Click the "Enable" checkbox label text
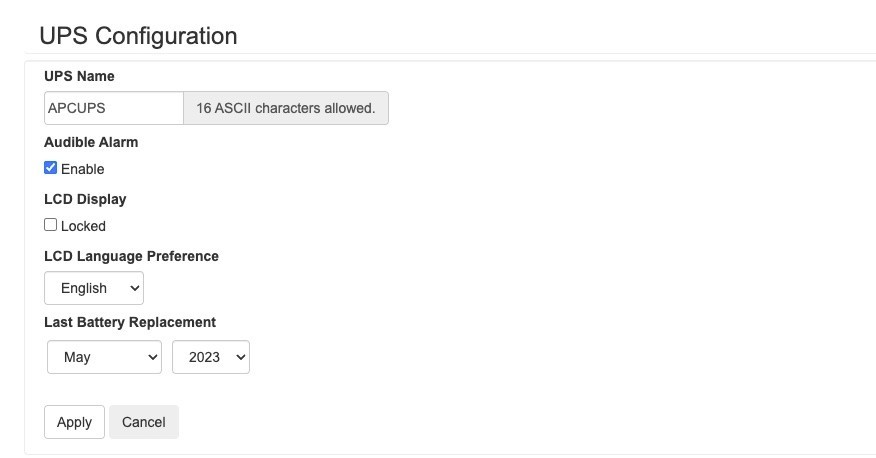876x458 pixels. (x=82, y=169)
